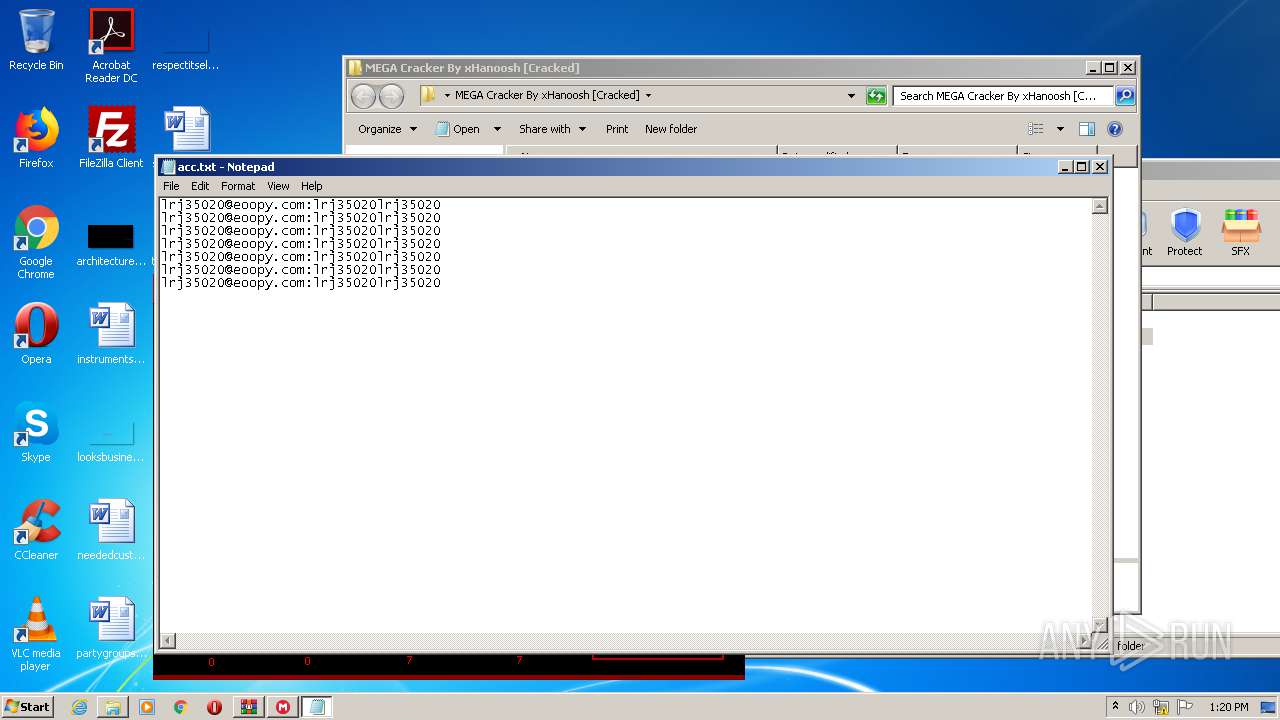Open the Notepad Edit menu
The image size is (1280, 720).
point(200,186)
